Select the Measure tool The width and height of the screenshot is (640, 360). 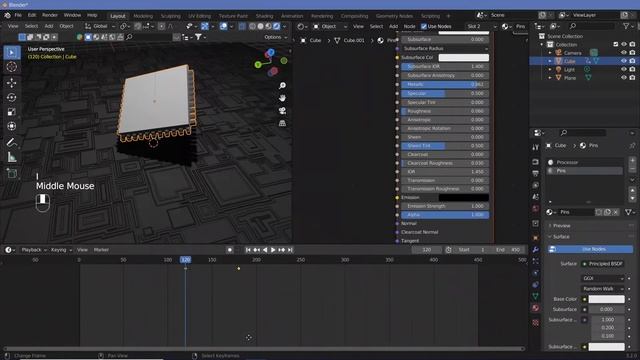point(11,157)
